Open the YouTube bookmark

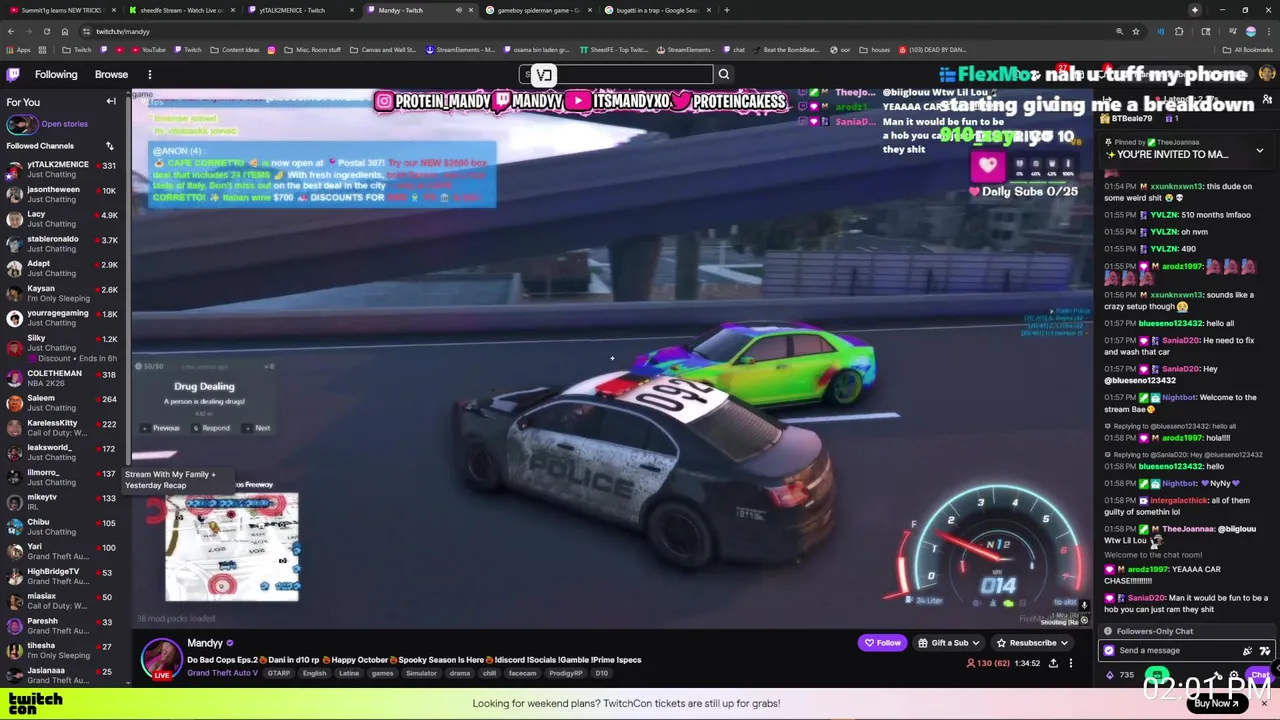pyautogui.click(x=147, y=49)
